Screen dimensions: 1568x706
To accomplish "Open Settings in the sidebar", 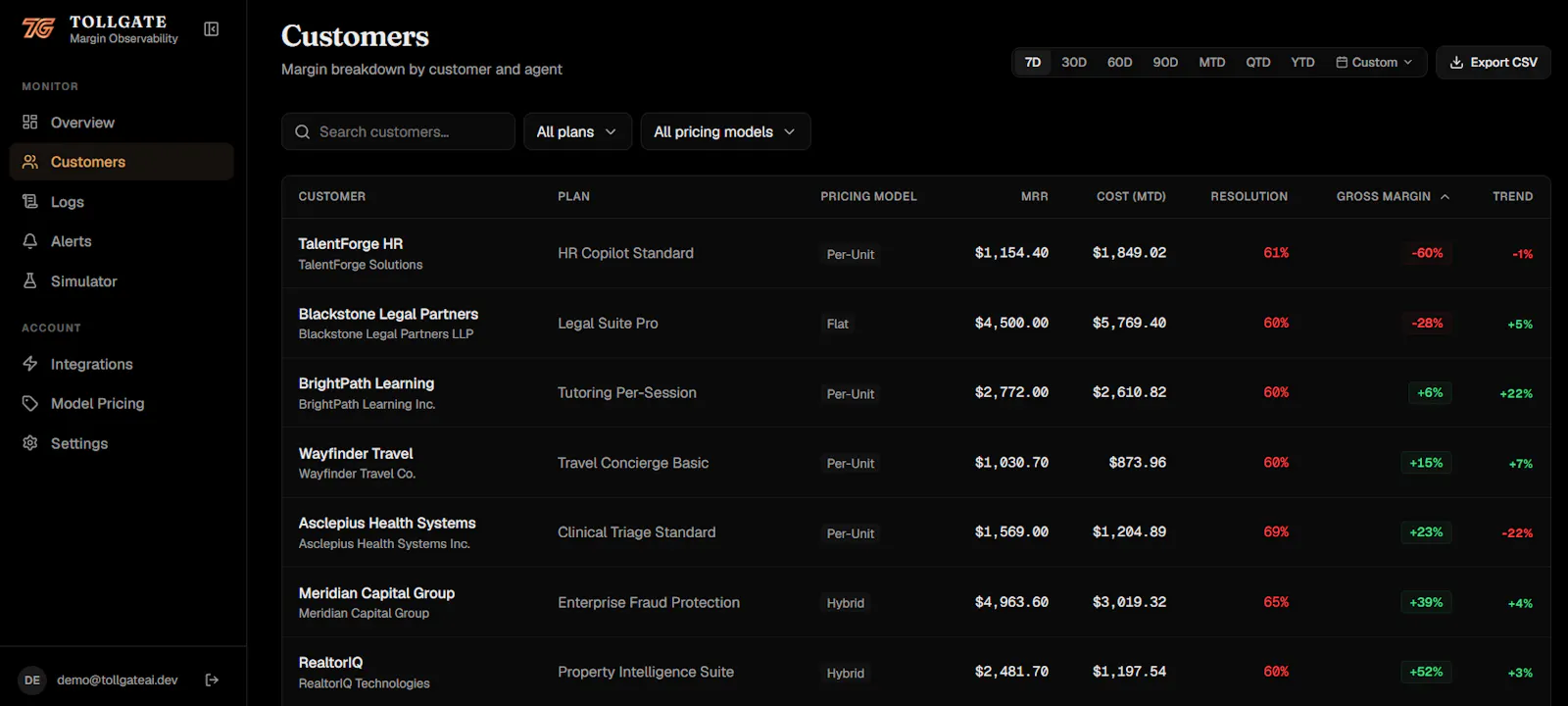I will tap(122, 443).
